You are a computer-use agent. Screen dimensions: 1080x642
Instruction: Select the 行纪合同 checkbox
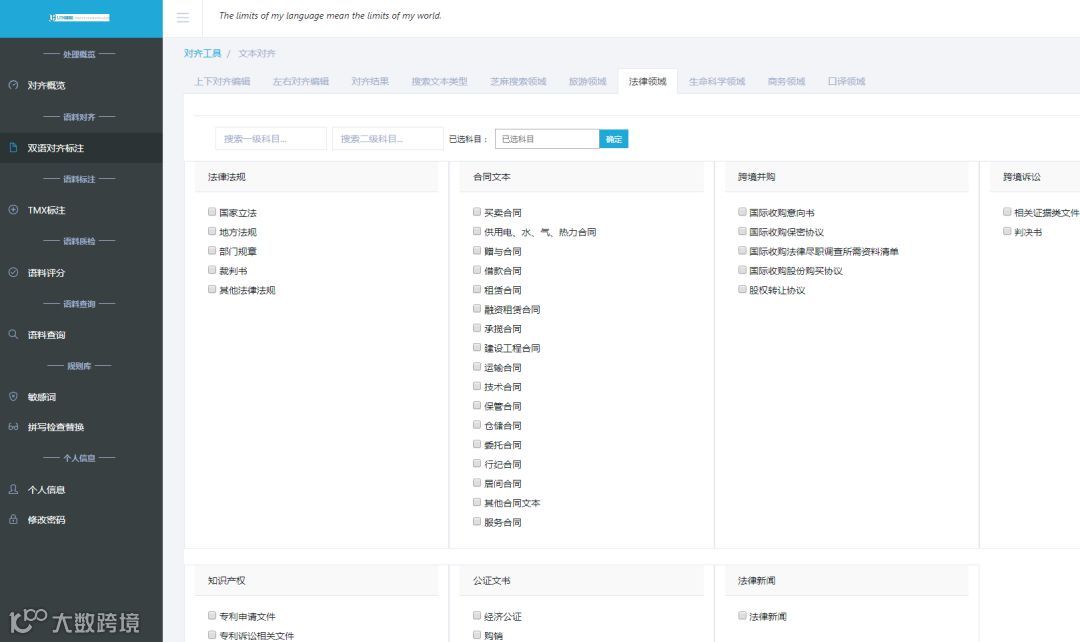477,464
